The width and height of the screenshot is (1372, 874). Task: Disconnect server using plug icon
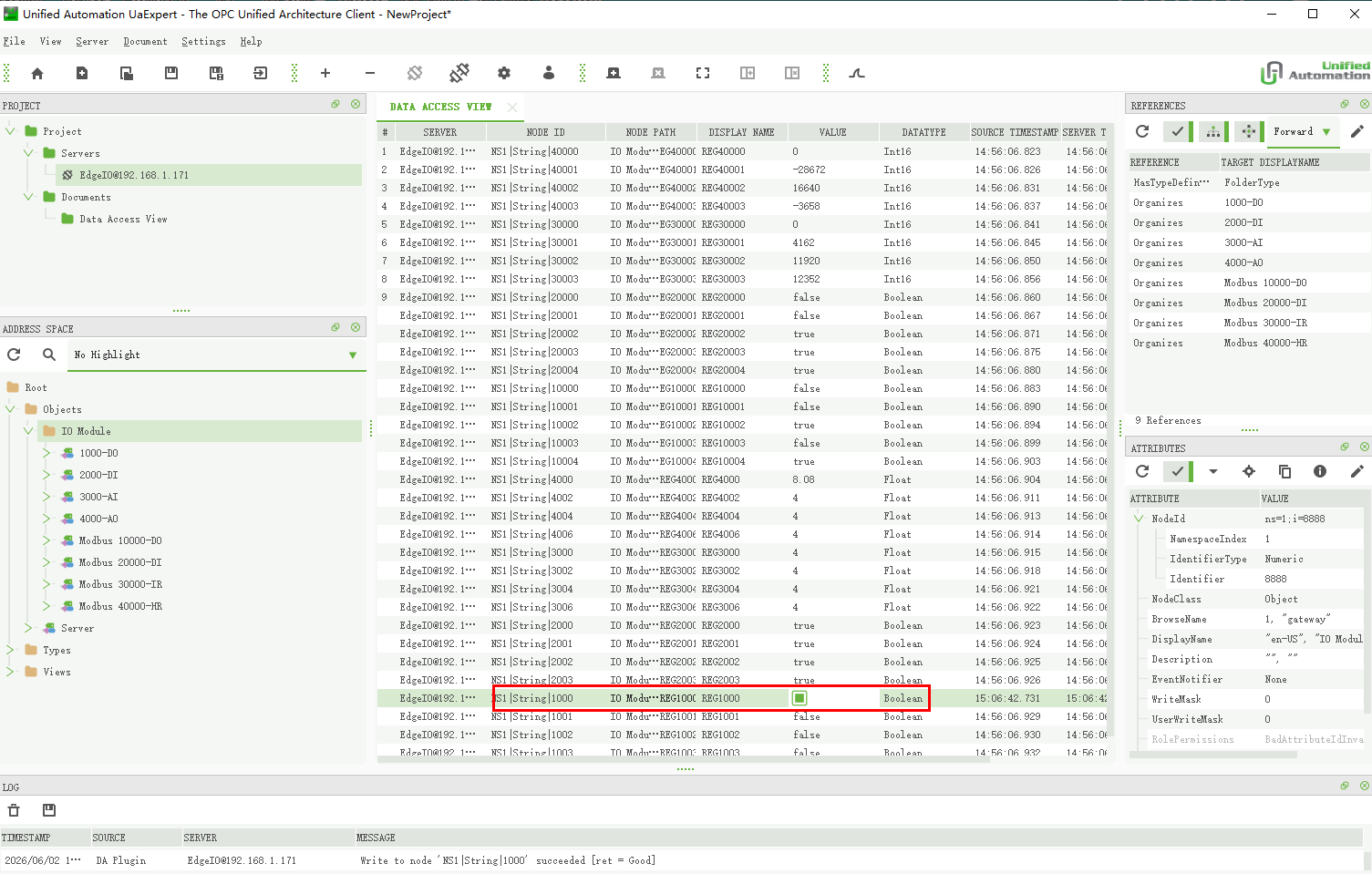[459, 73]
